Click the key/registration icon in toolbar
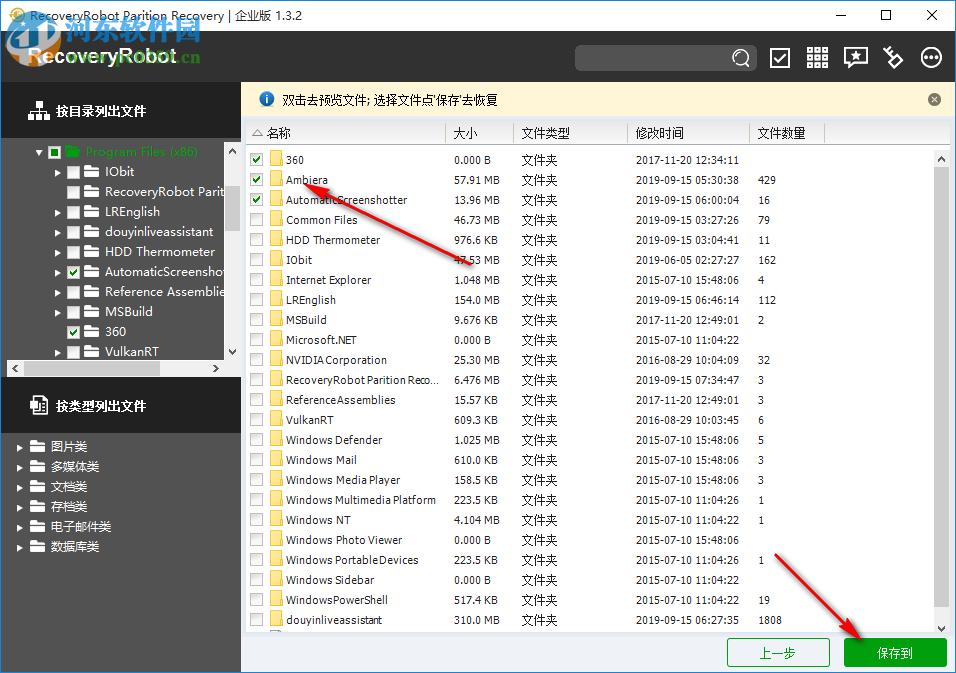The height and width of the screenshot is (673, 956). tap(893, 58)
